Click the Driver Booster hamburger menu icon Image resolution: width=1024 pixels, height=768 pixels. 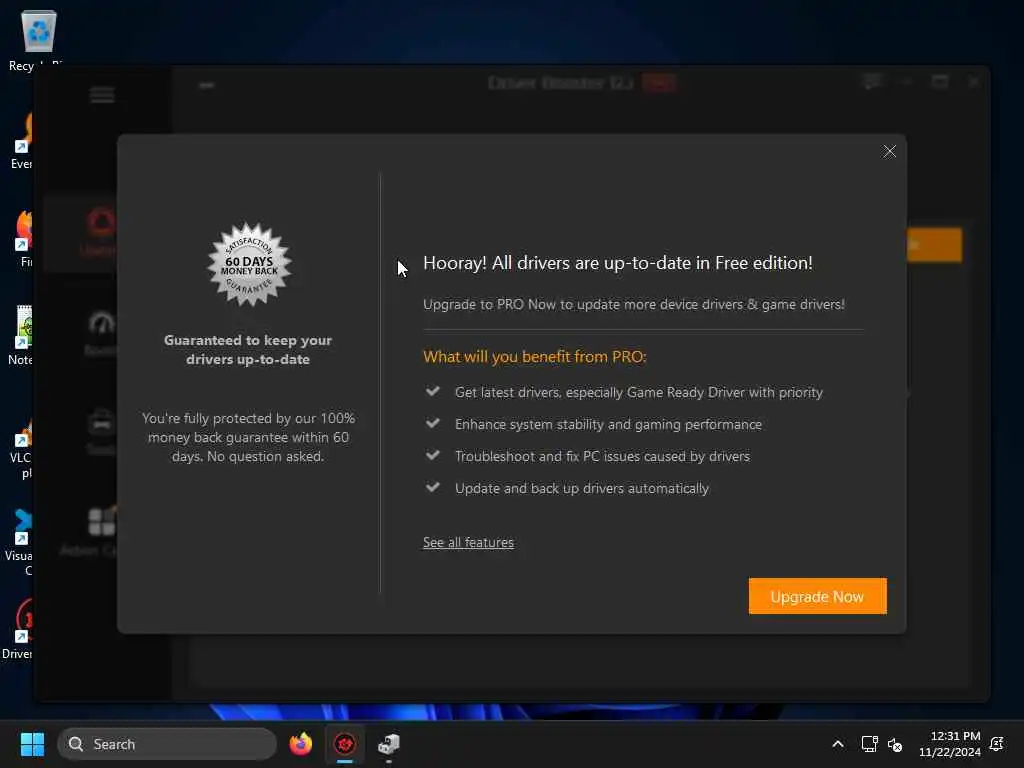click(102, 95)
